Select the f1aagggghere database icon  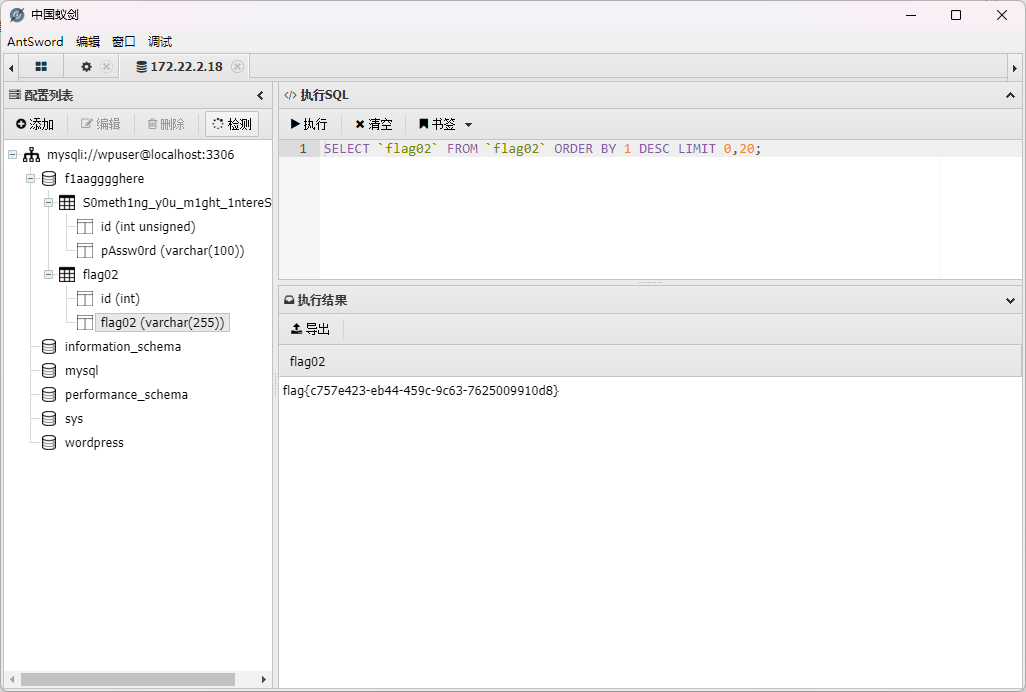tap(49, 179)
